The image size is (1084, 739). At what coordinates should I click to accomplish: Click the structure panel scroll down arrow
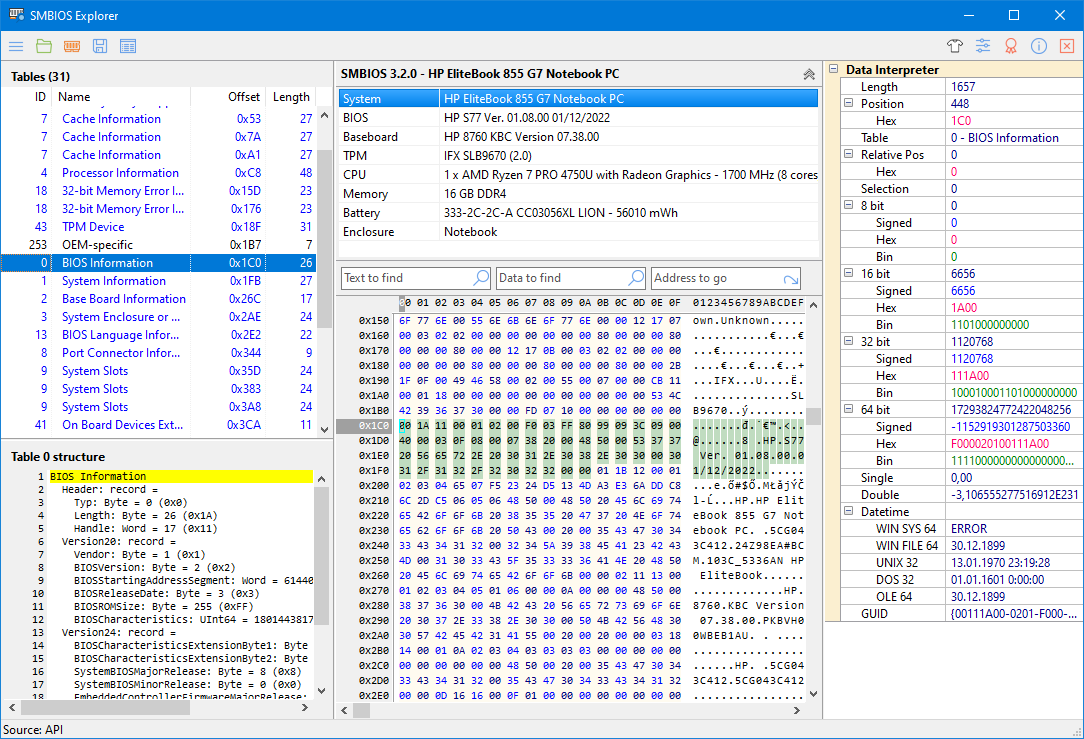[x=321, y=691]
